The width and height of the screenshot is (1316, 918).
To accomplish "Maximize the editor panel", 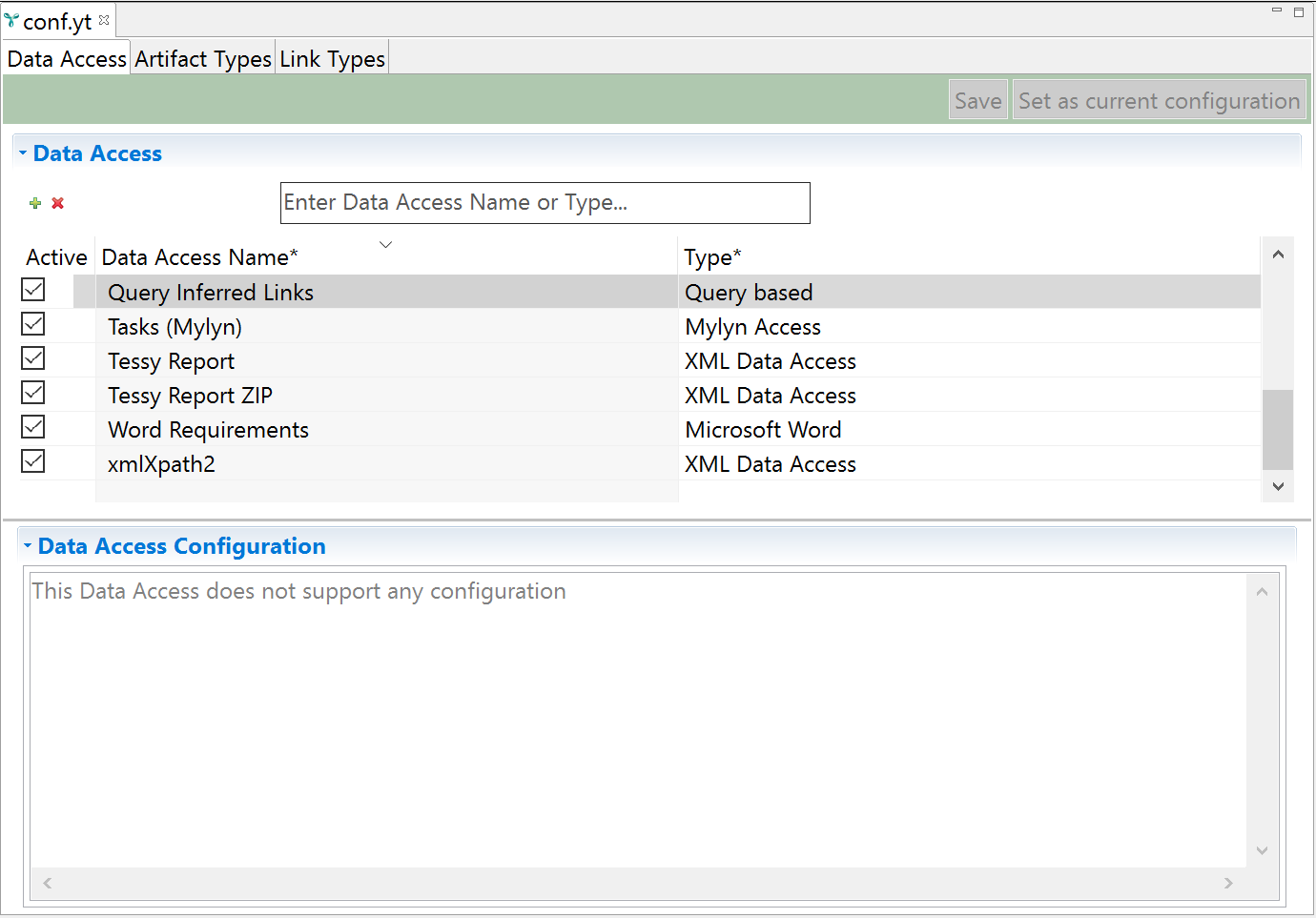I will (x=1299, y=12).
